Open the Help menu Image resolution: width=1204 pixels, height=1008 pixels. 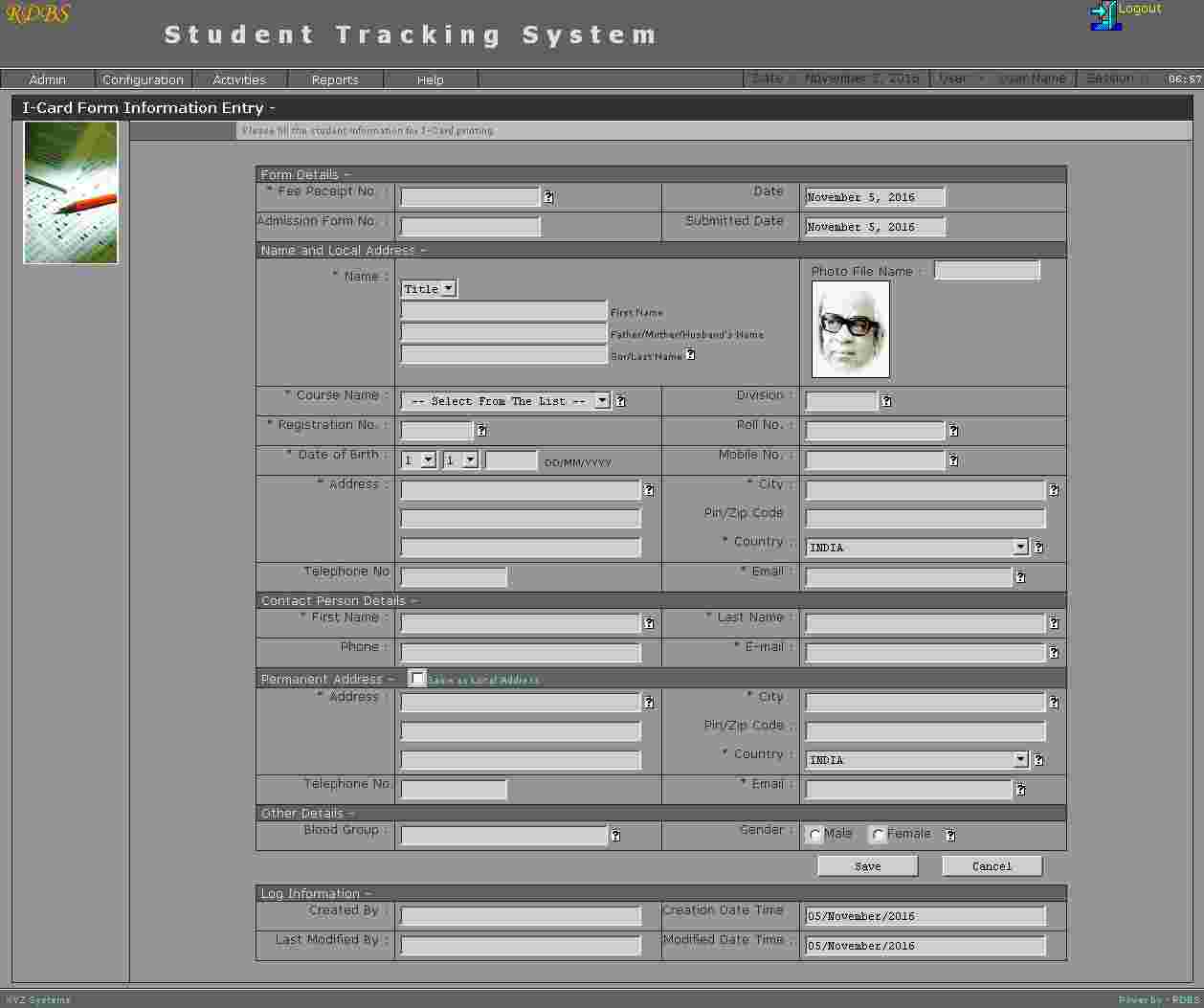[x=431, y=79]
